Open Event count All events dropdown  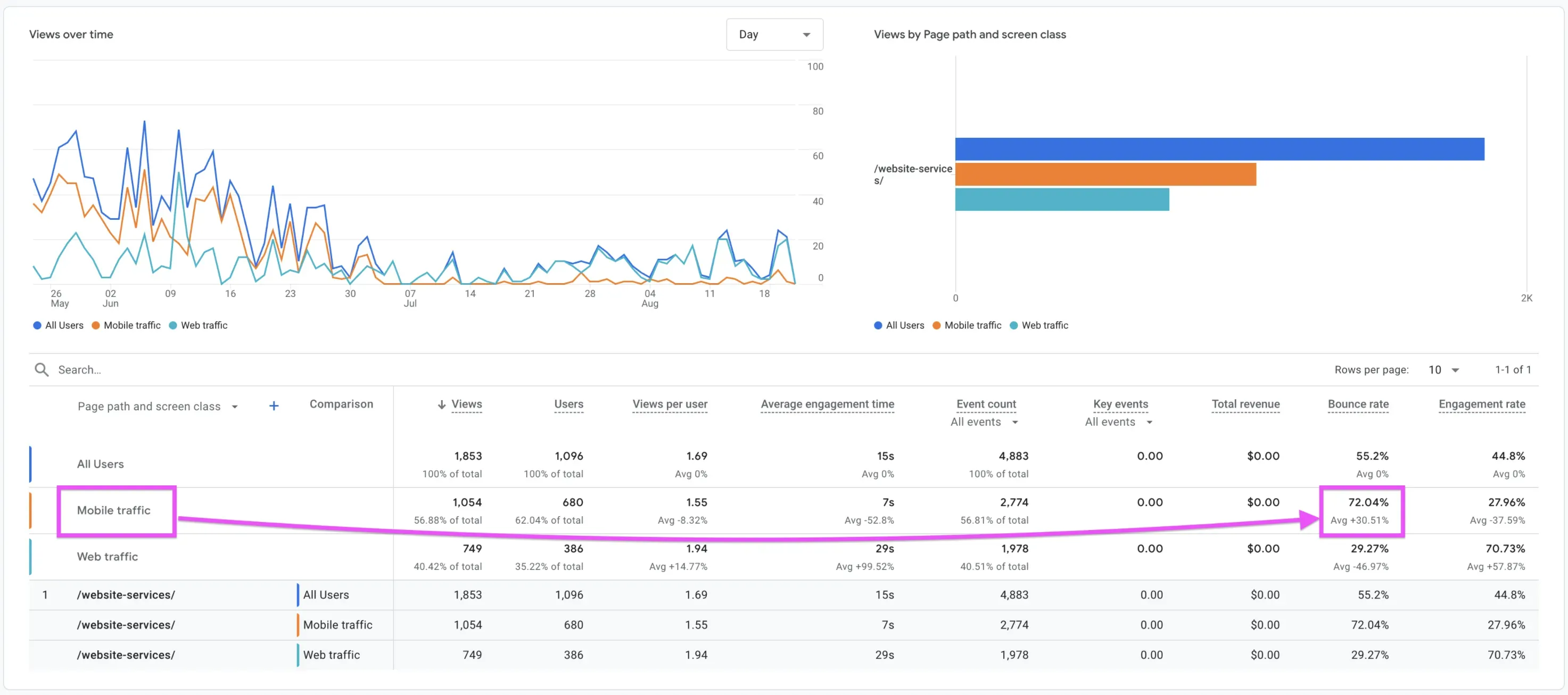tap(984, 422)
